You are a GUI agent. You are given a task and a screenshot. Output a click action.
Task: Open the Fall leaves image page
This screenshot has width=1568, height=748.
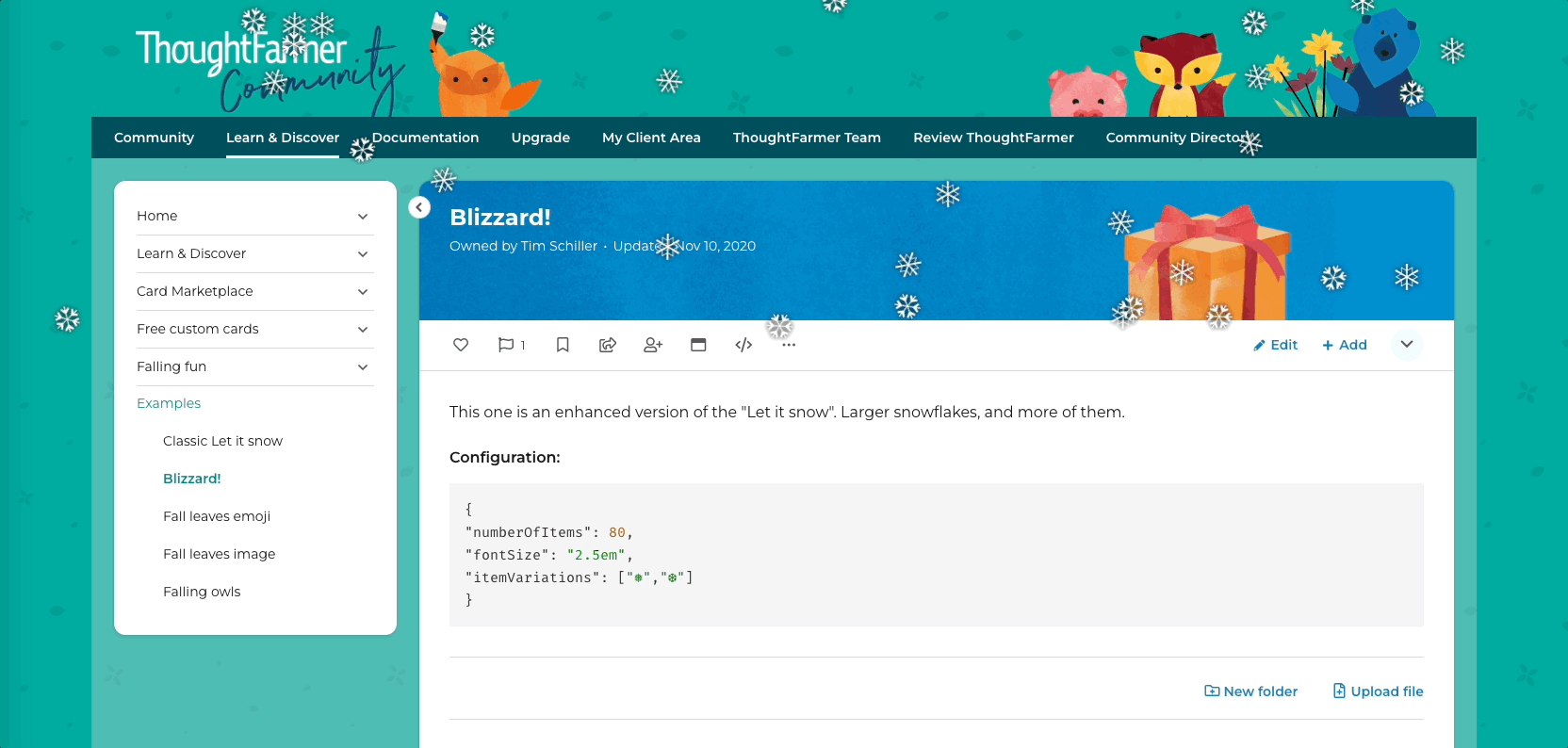(x=220, y=554)
